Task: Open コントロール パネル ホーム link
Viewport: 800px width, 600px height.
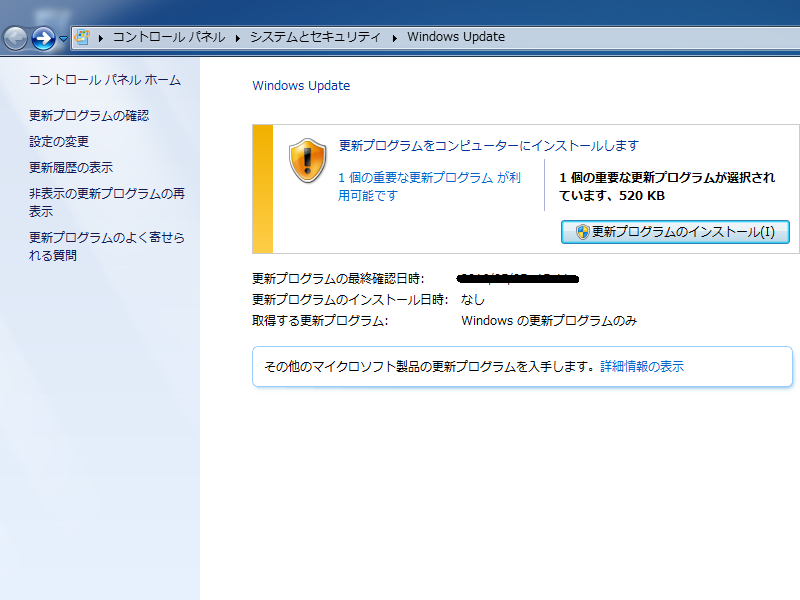Action: 105,80
